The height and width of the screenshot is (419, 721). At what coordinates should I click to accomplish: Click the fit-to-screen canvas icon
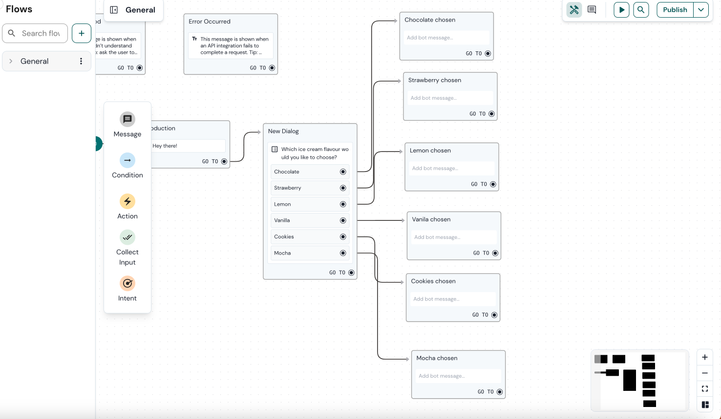coord(705,389)
